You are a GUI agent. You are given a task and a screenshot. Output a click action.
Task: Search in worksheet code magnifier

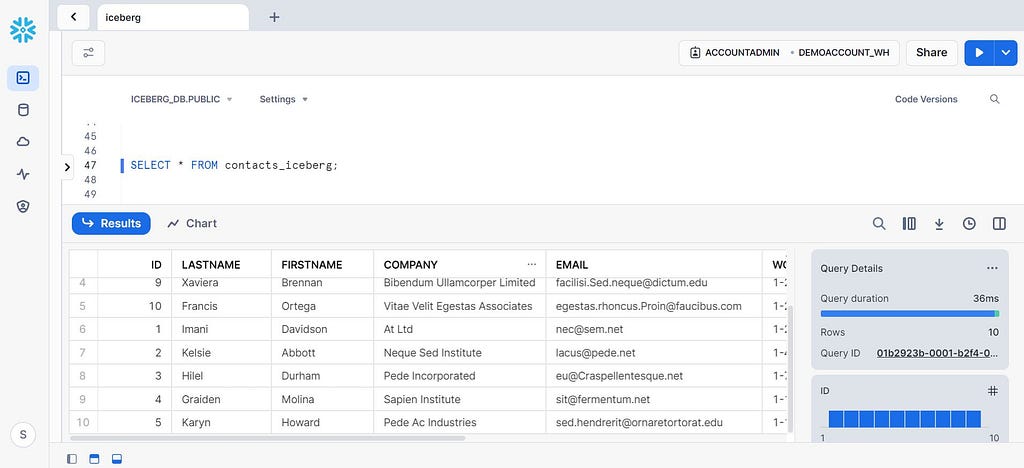[995, 99]
